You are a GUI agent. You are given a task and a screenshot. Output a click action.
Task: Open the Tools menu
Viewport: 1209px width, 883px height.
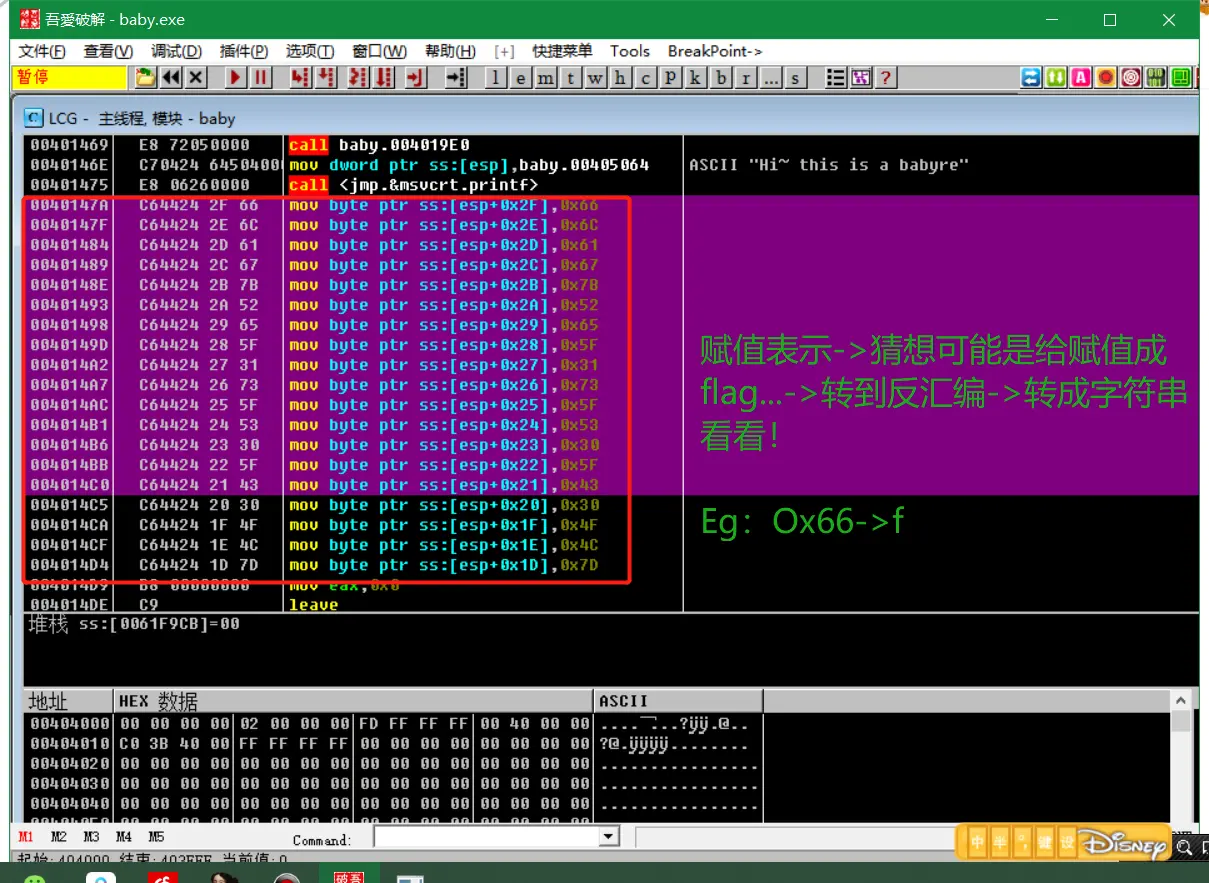click(630, 52)
